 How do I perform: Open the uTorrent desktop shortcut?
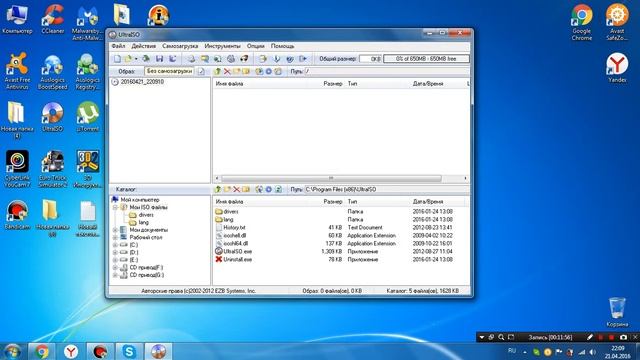87,117
